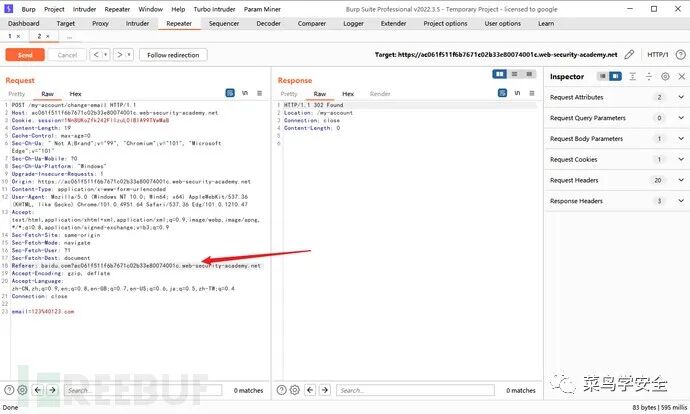The width and height of the screenshot is (690, 414).
Task: Open the Intruder menu
Action: click(84, 9)
